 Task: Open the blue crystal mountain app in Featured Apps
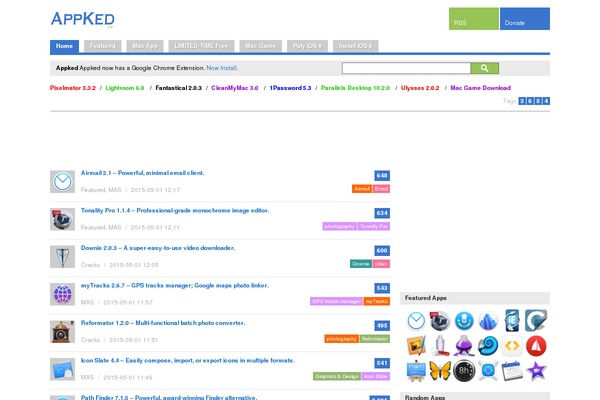(488, 321)
